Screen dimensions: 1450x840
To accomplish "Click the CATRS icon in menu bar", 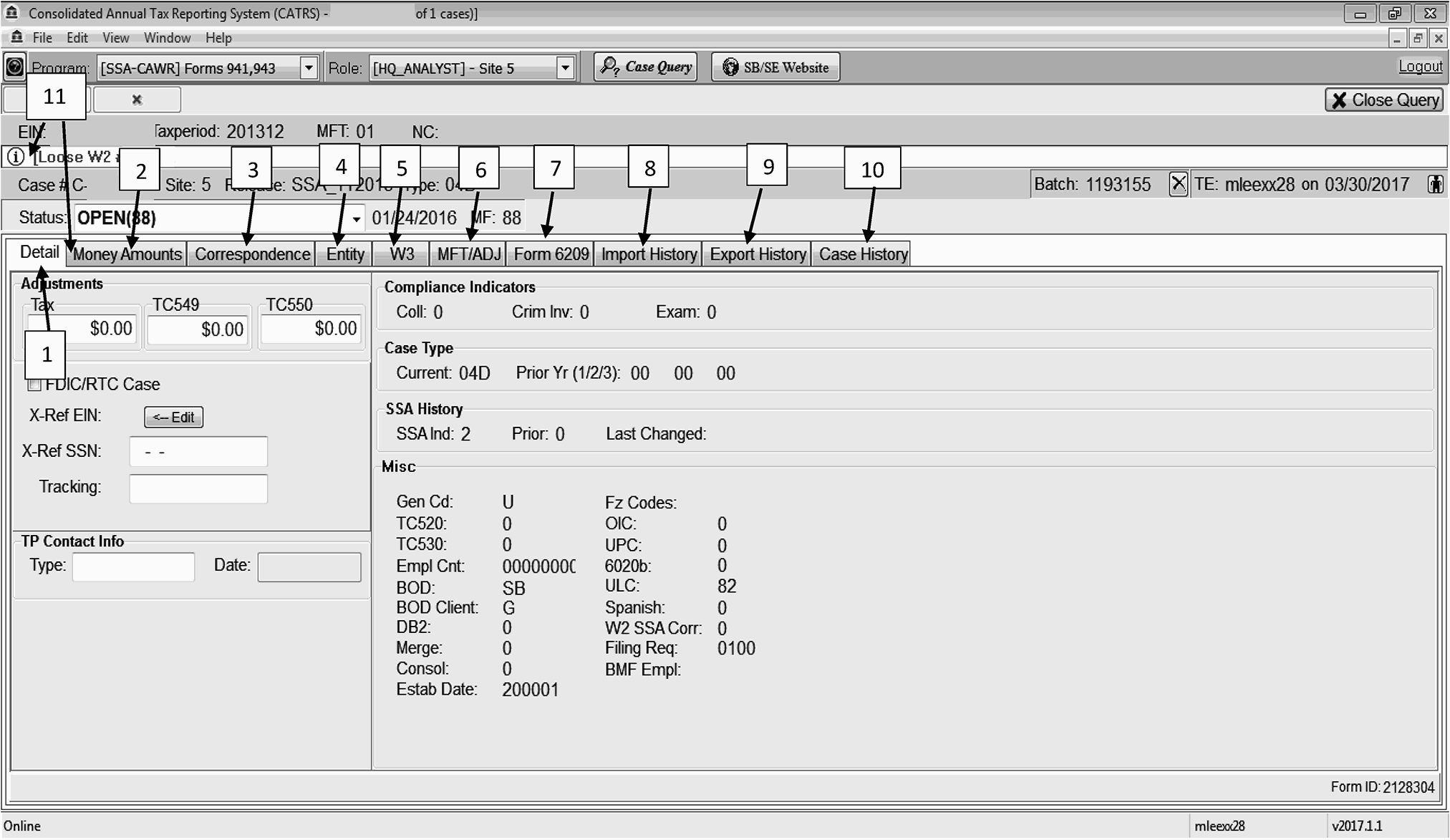I will click(x=16, y=37).
